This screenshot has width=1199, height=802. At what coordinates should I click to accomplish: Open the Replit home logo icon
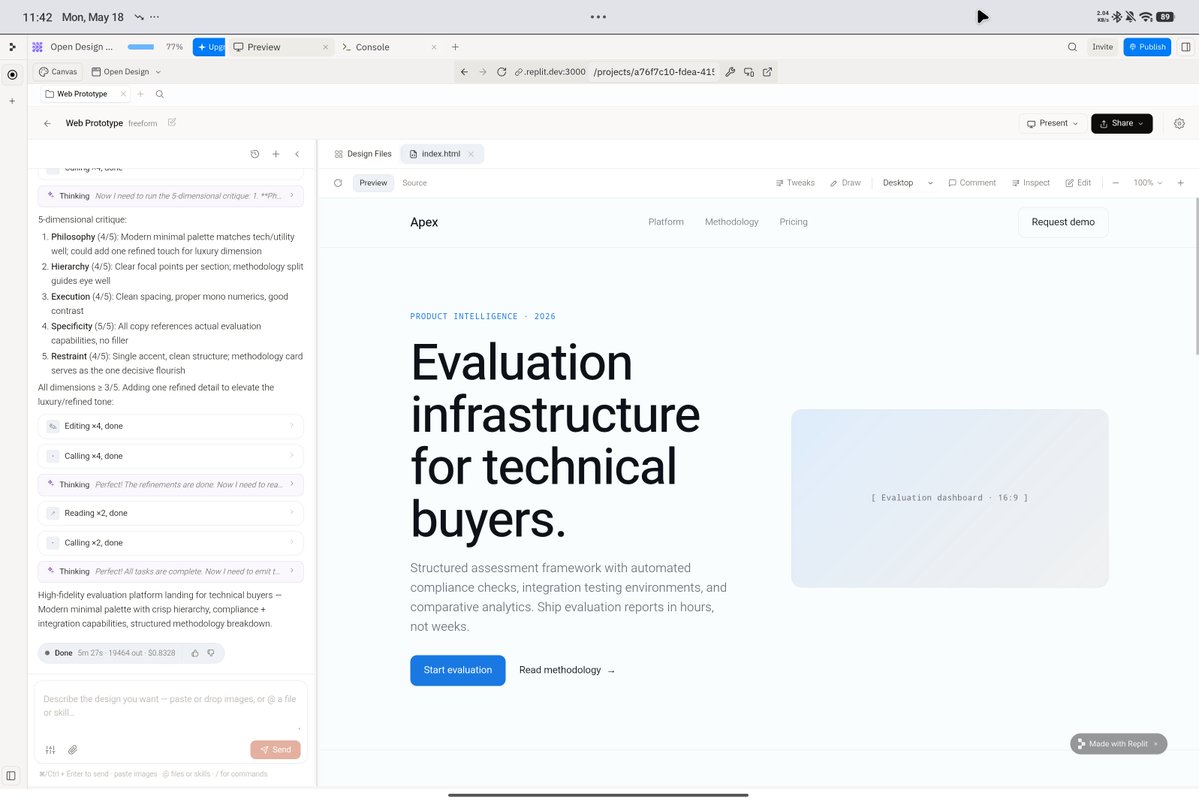[12, 47]
